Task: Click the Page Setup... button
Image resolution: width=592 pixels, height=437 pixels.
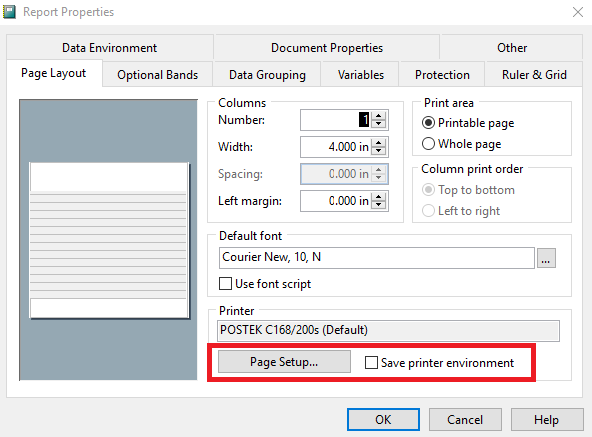Action: [x=284, y=362]
